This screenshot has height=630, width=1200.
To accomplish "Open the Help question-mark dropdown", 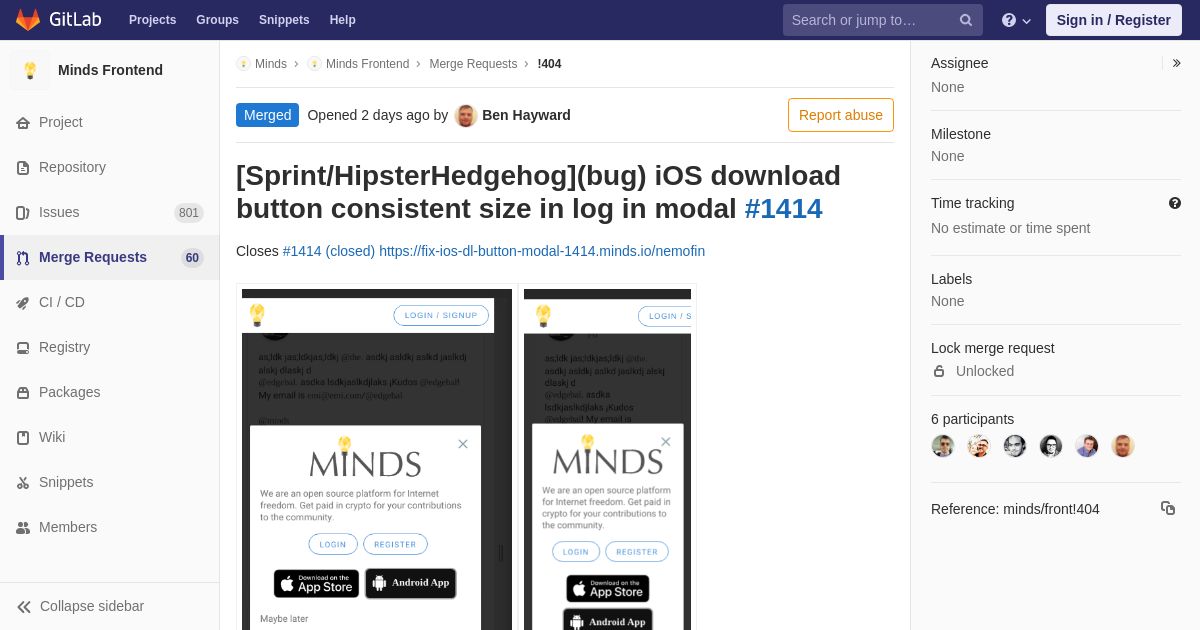I will click(1016, 20).
